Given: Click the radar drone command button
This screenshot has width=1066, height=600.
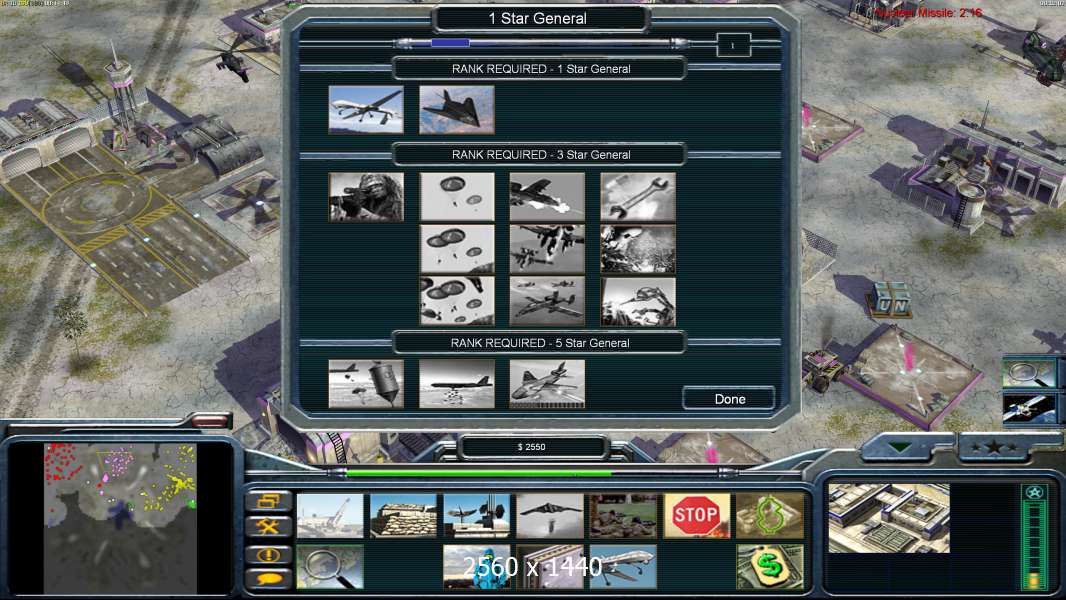Looking at the screenshot, I should click(477, 516).
